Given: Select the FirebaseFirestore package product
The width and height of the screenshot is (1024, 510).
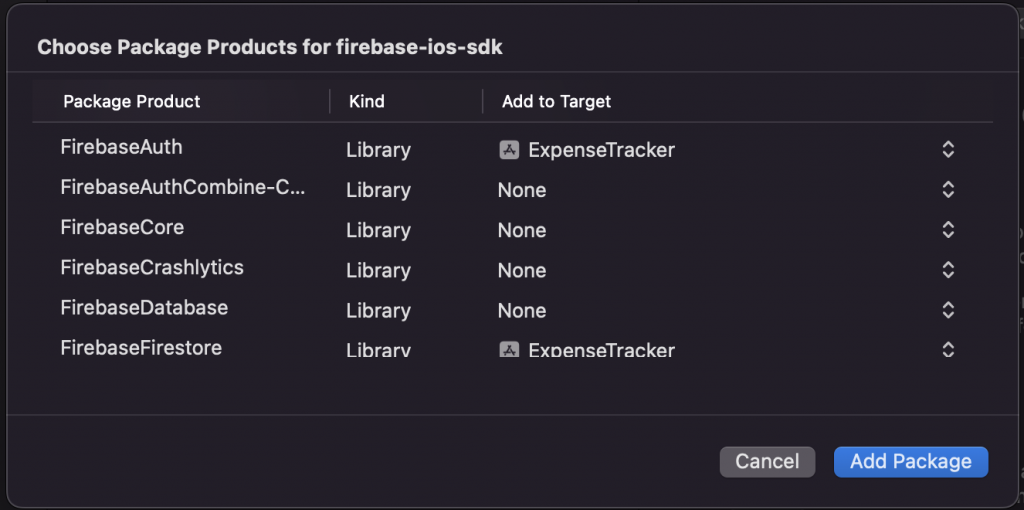Looking at the screenshot, I should (141, 347).
